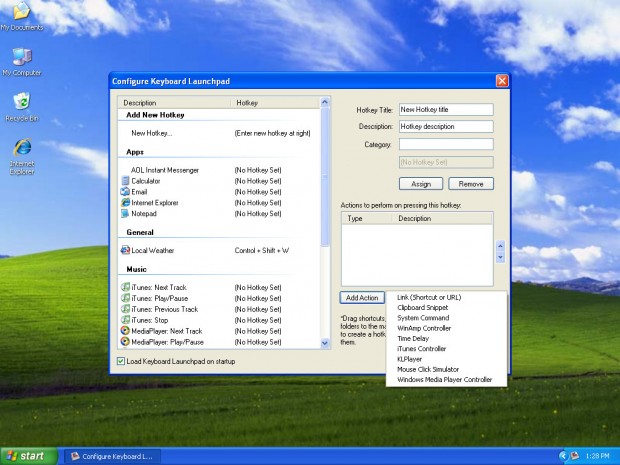The width and height of the screenshot is (620, 465).
Task: Click the MediaPlayer: Next Track icon
Action: point(125,331)
